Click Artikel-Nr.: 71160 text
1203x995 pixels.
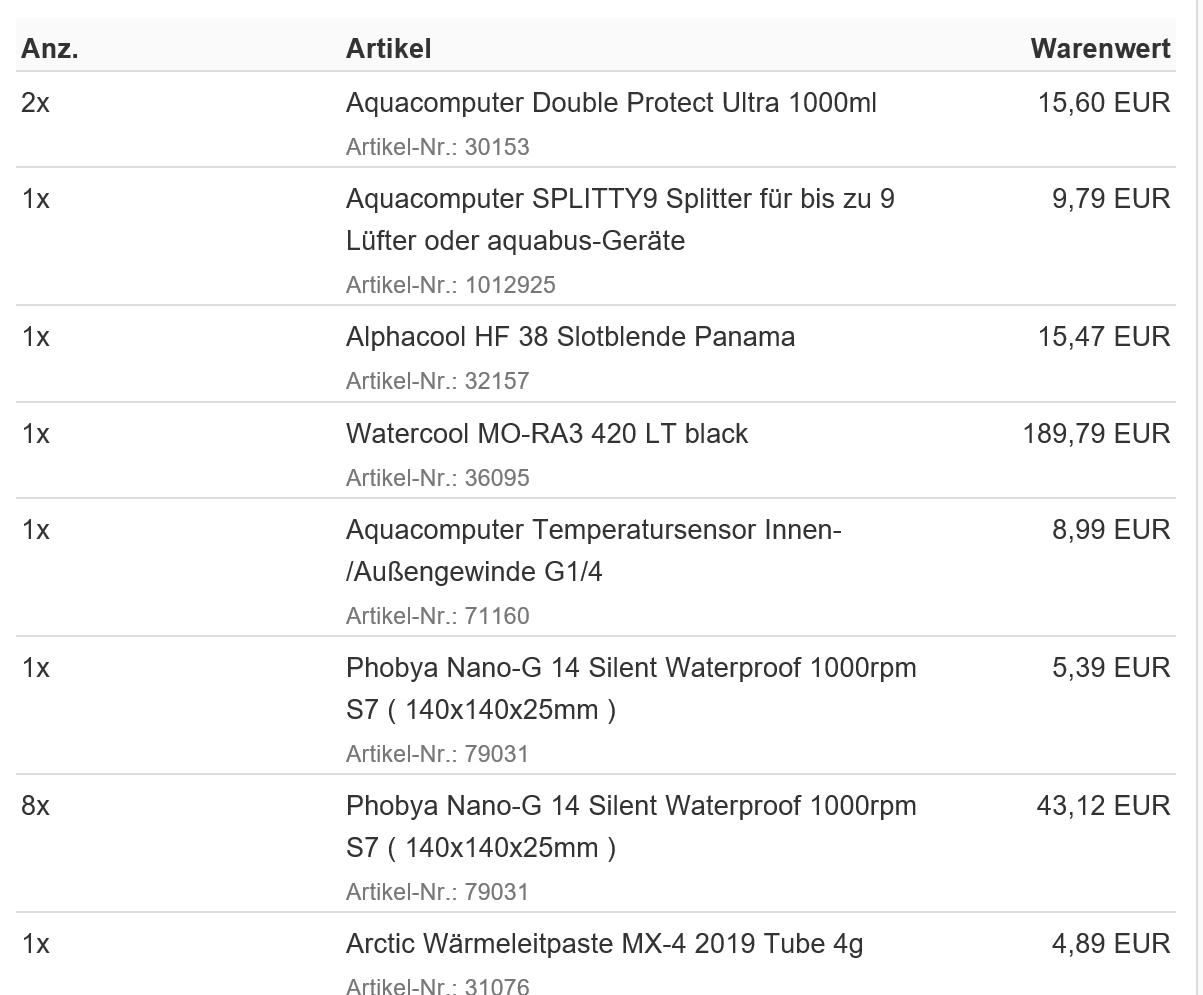437,615
